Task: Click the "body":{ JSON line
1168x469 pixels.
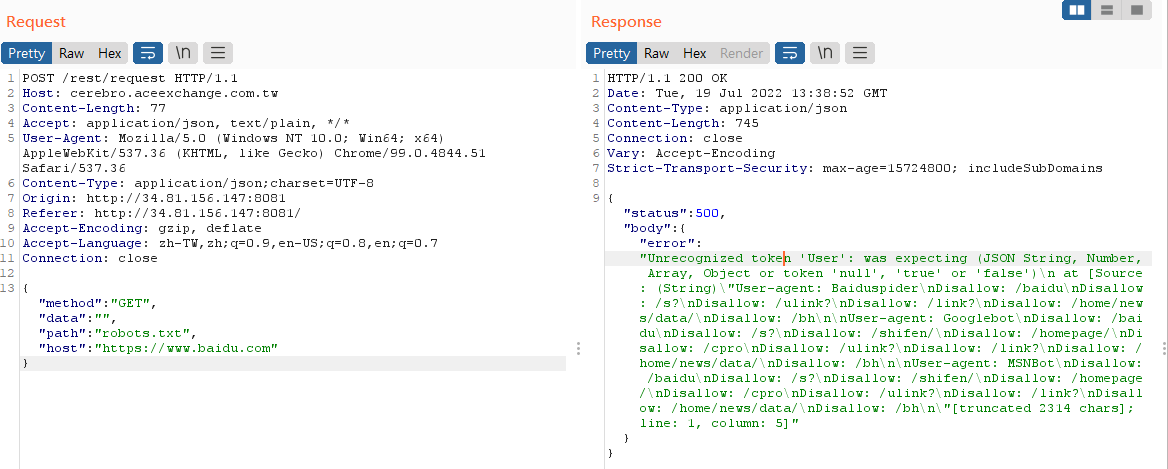Action: click(x=654, y=228)
